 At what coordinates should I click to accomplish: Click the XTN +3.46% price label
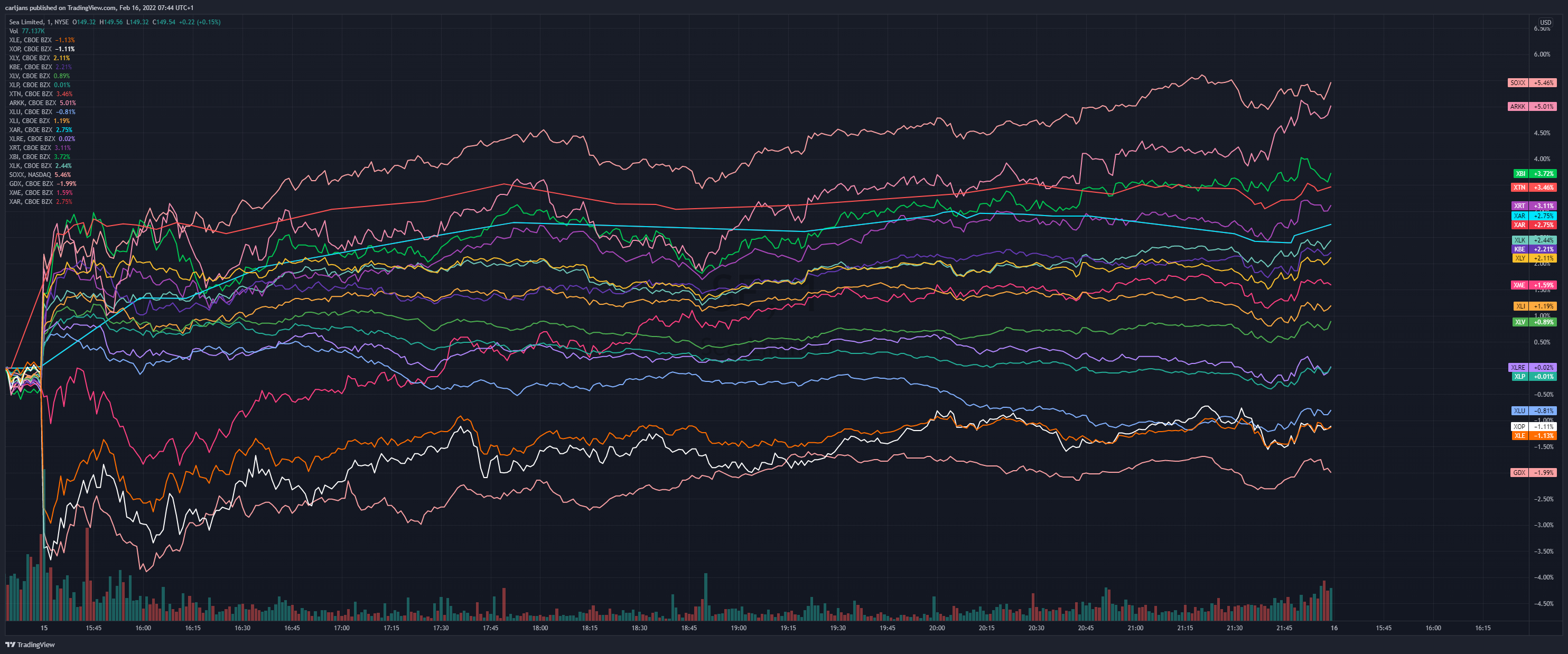[x=1534, y=188]
